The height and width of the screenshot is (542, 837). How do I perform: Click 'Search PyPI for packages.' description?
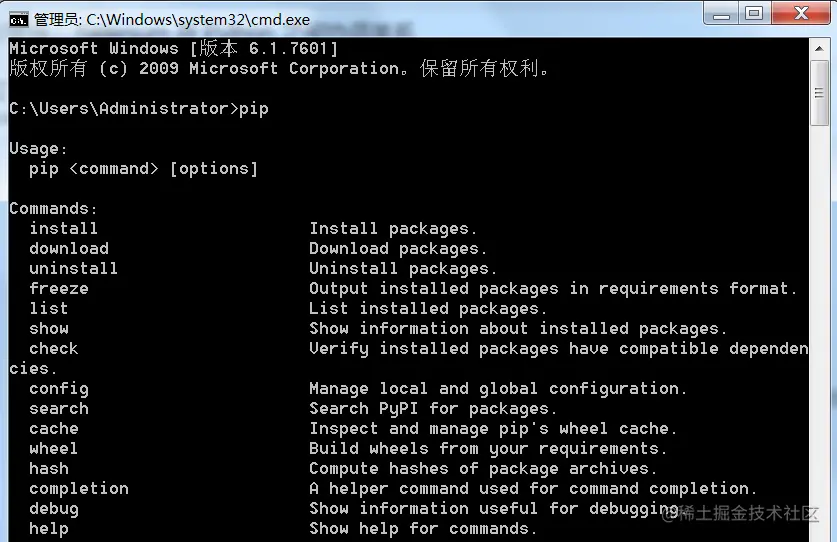[x=433, y=409]
